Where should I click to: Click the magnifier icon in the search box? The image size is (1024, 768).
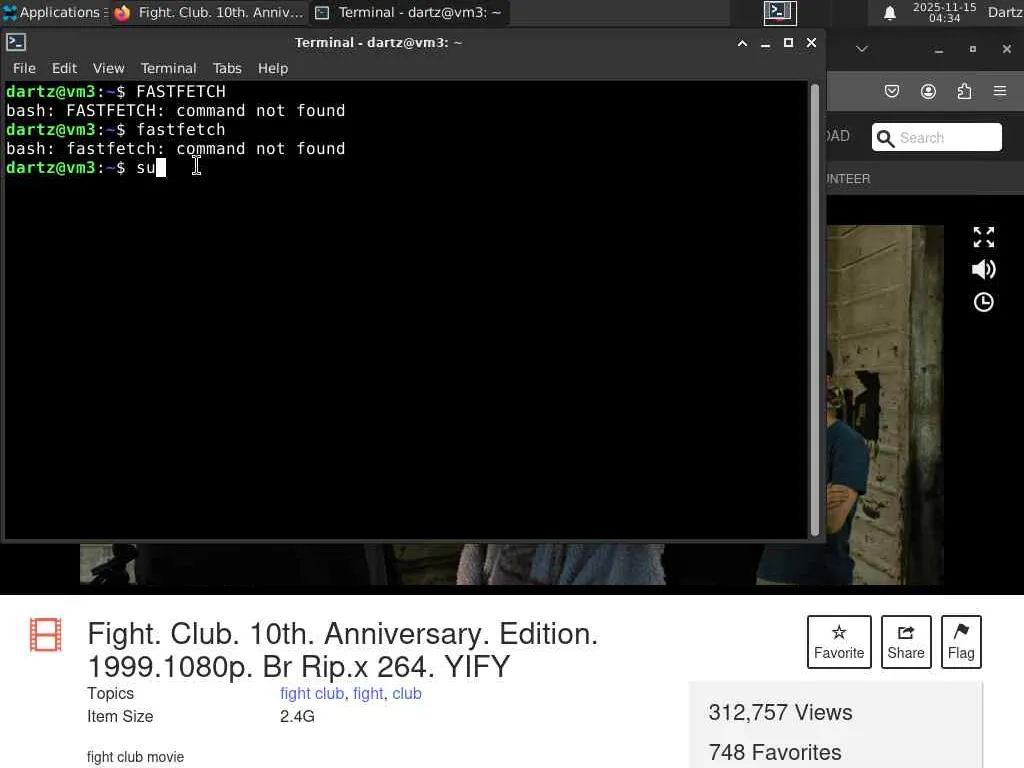click(x=885, y=138)
